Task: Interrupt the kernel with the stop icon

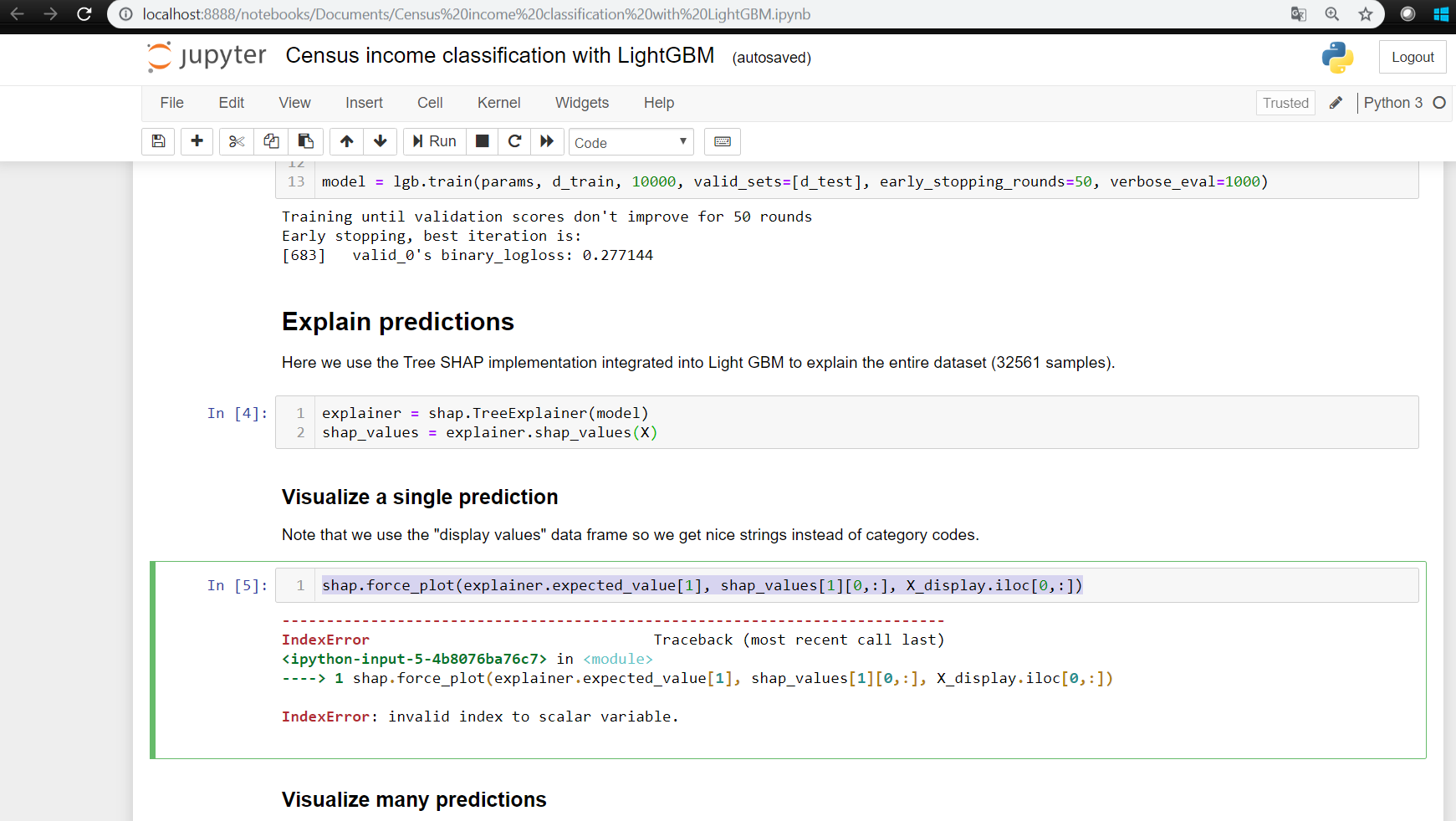Action: click(x=482, y=141)
